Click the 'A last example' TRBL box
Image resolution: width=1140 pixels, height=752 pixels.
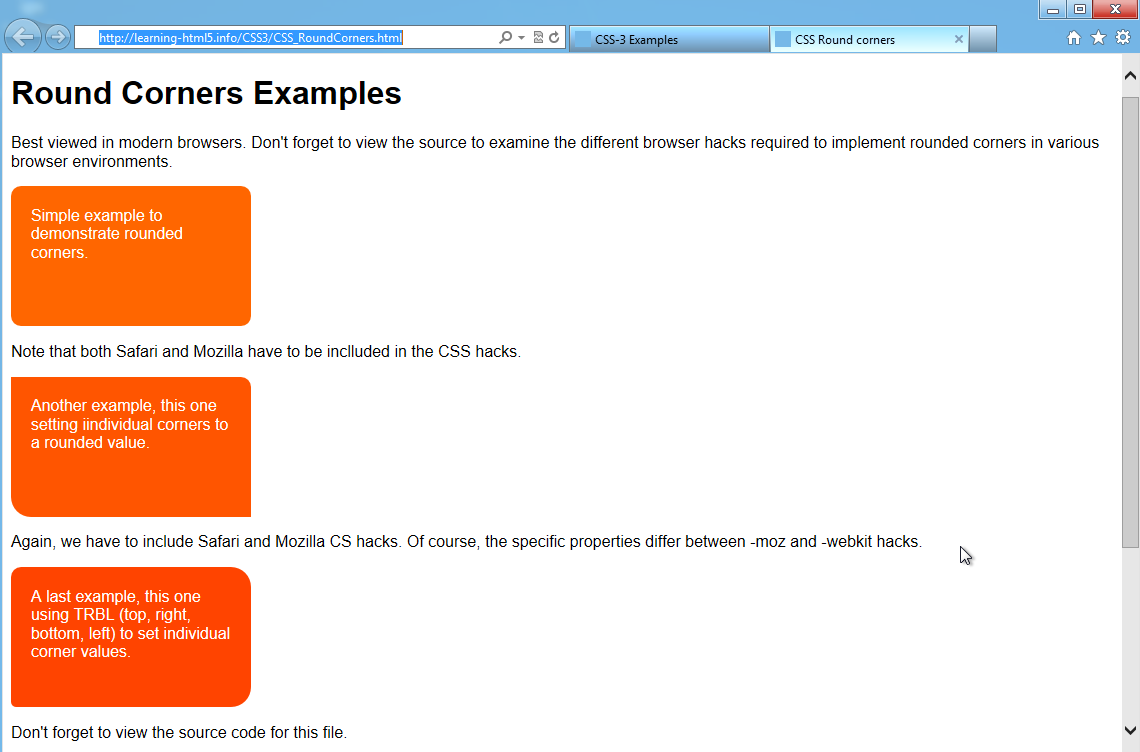[x=131, y=637]
